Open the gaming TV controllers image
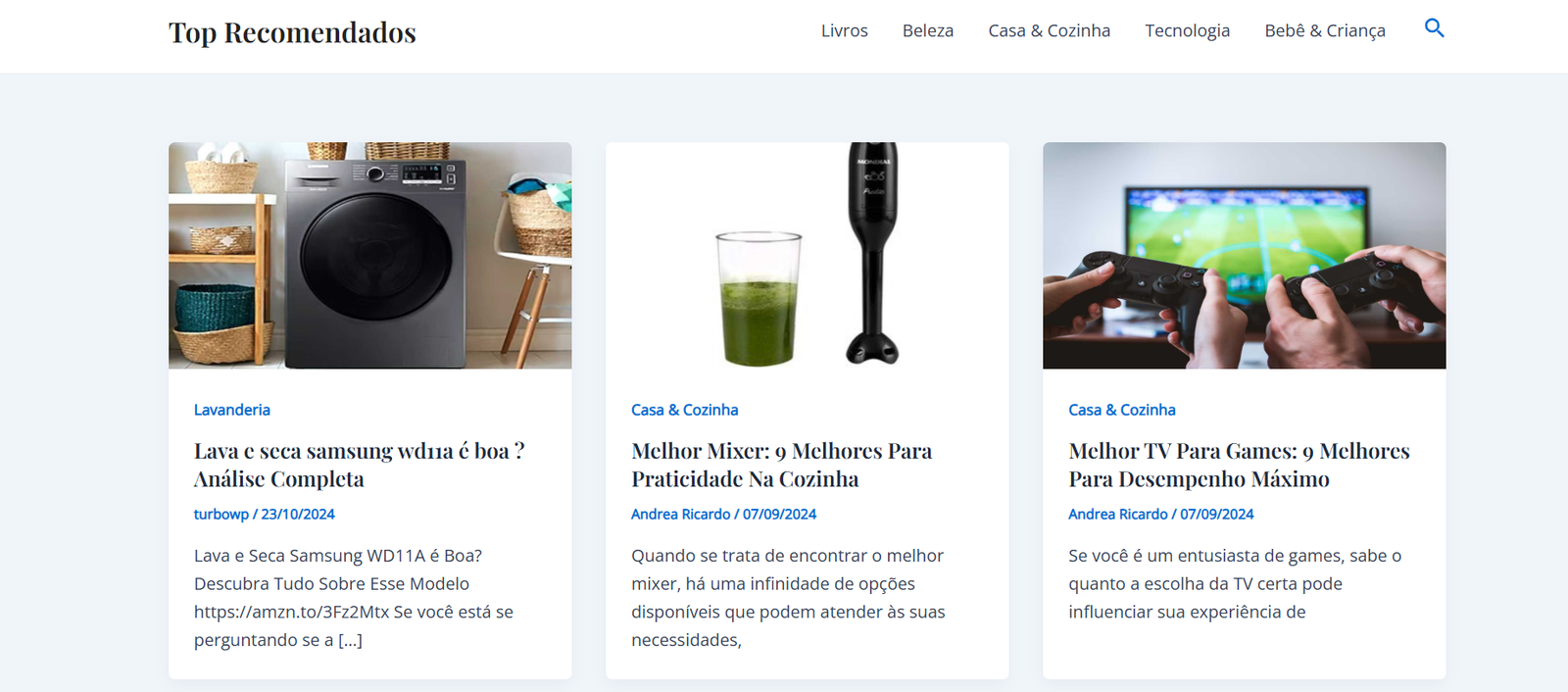The width and height of the screenshot is (1568, 692). pyautogui.click(x=1244, y=256)
